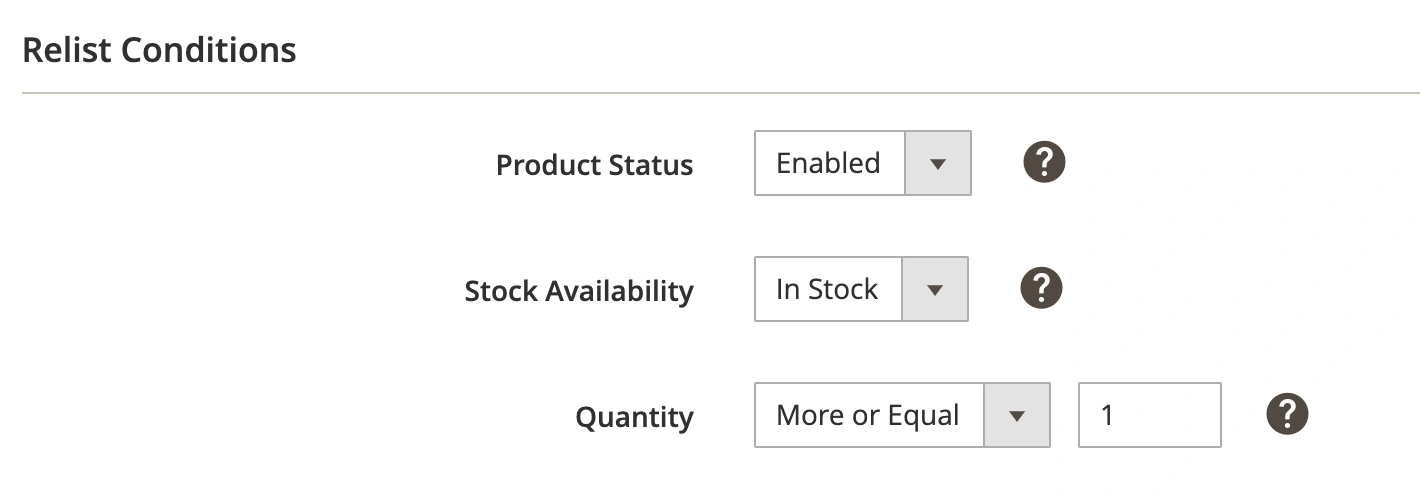
Task: Click the "Enabled" value in Product Status
Action: point(829,163)
